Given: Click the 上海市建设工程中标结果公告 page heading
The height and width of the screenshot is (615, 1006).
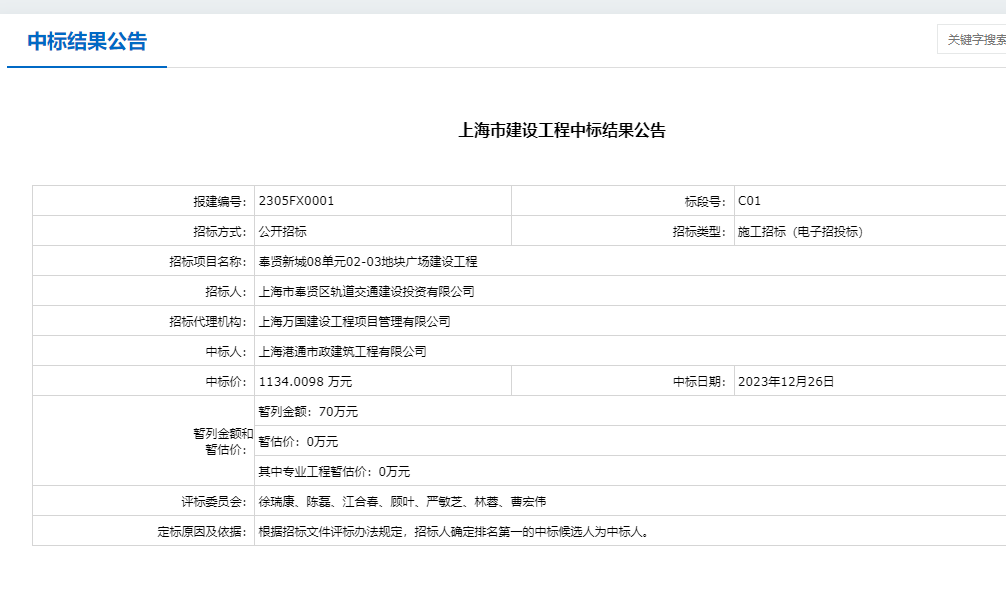Looking at the screenshot, I should click(x=561, y=130).
